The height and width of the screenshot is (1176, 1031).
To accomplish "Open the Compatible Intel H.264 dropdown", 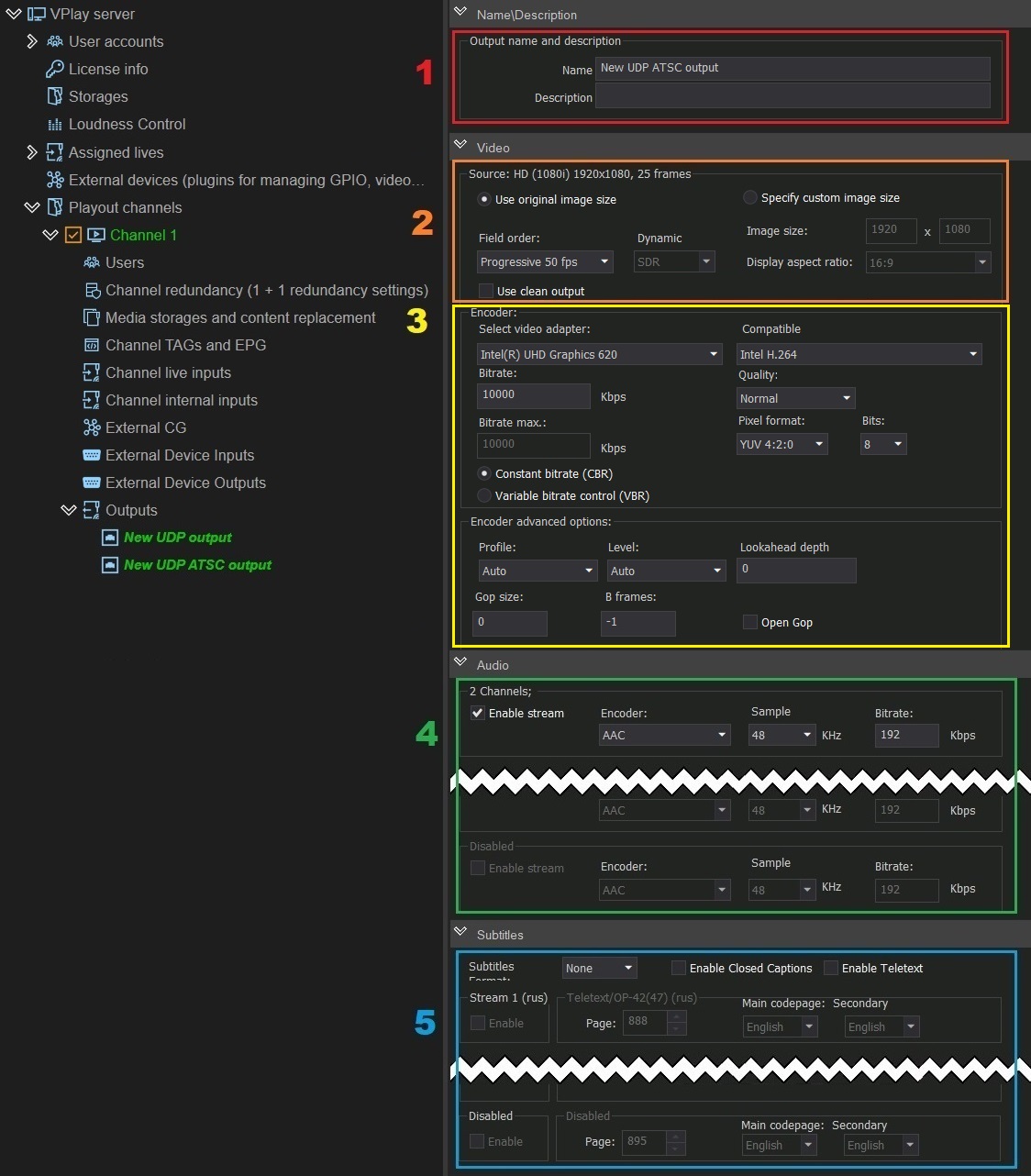I will tap(859, 354).
